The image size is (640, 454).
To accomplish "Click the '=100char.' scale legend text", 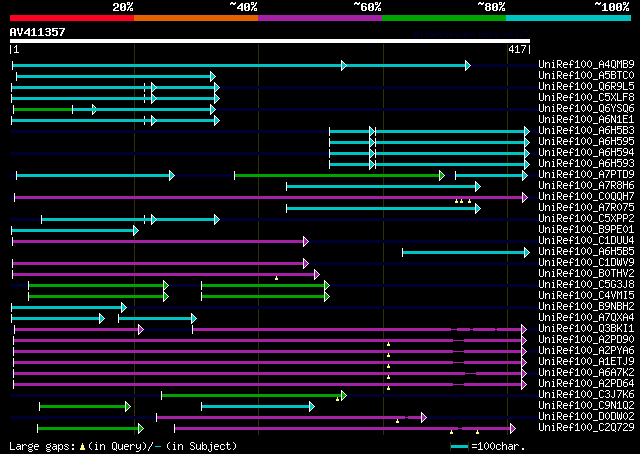I will coord(498,446).
